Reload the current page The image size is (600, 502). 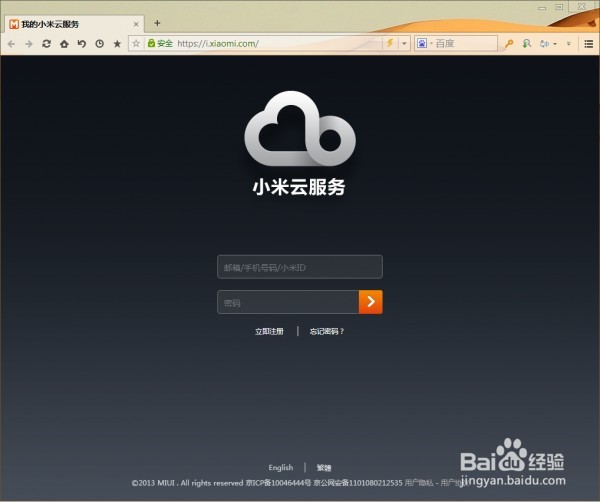click(46, 44)
